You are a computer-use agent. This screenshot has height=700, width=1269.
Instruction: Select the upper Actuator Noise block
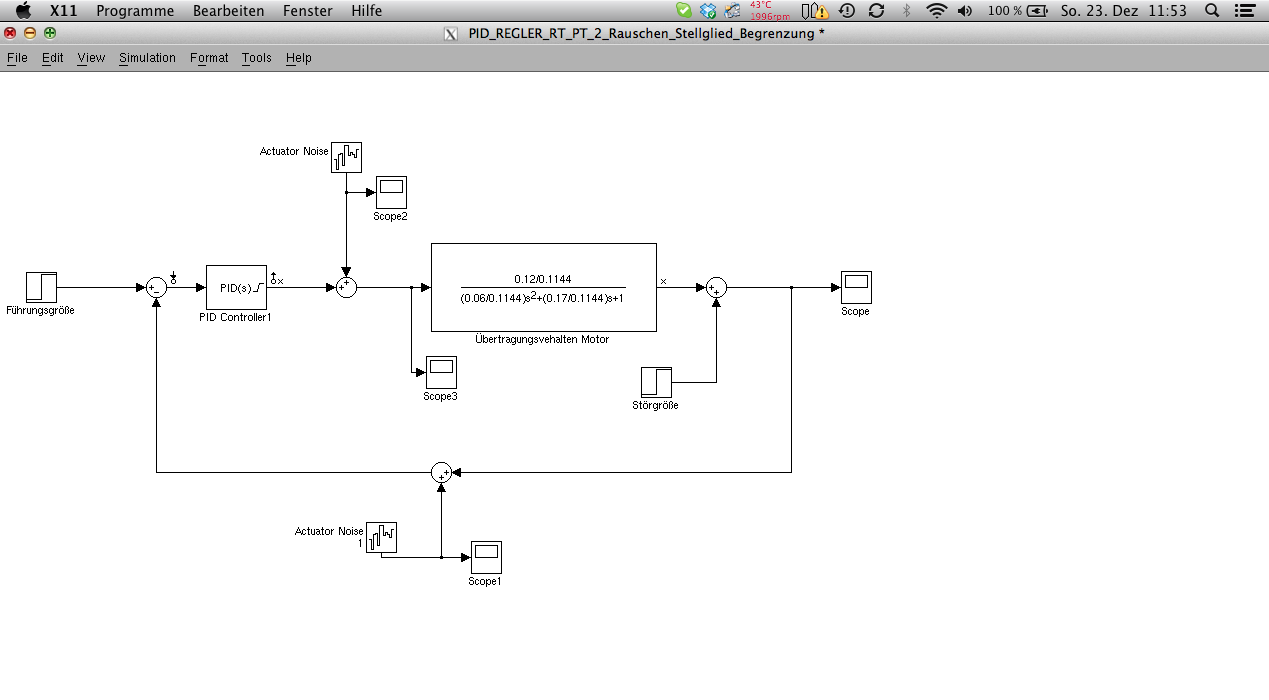pyautogui.click(x=346, y=156)
